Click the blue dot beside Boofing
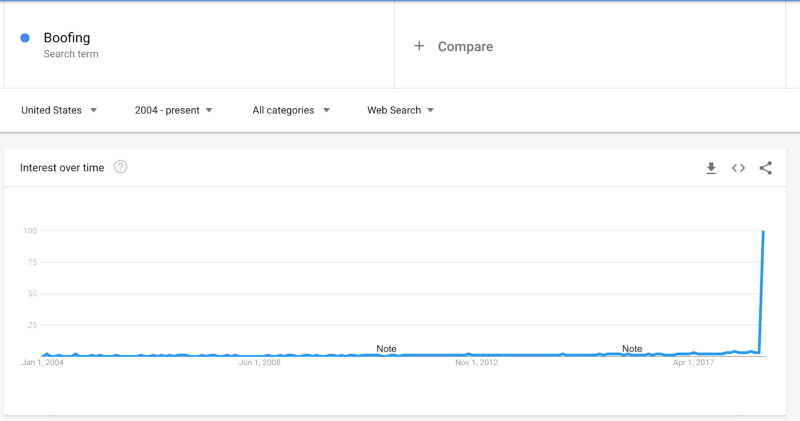Viewport: 800px width, 421px height. coord(25,39)
